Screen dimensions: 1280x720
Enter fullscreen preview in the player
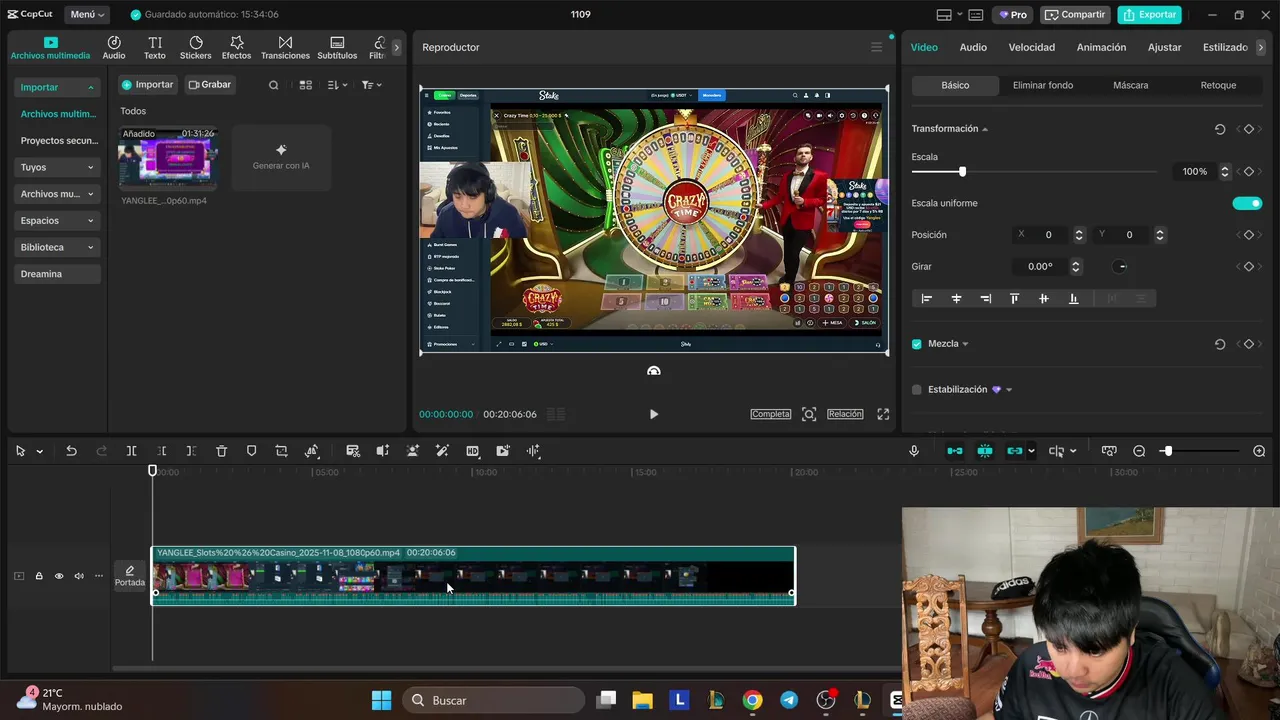pos(883,414)
